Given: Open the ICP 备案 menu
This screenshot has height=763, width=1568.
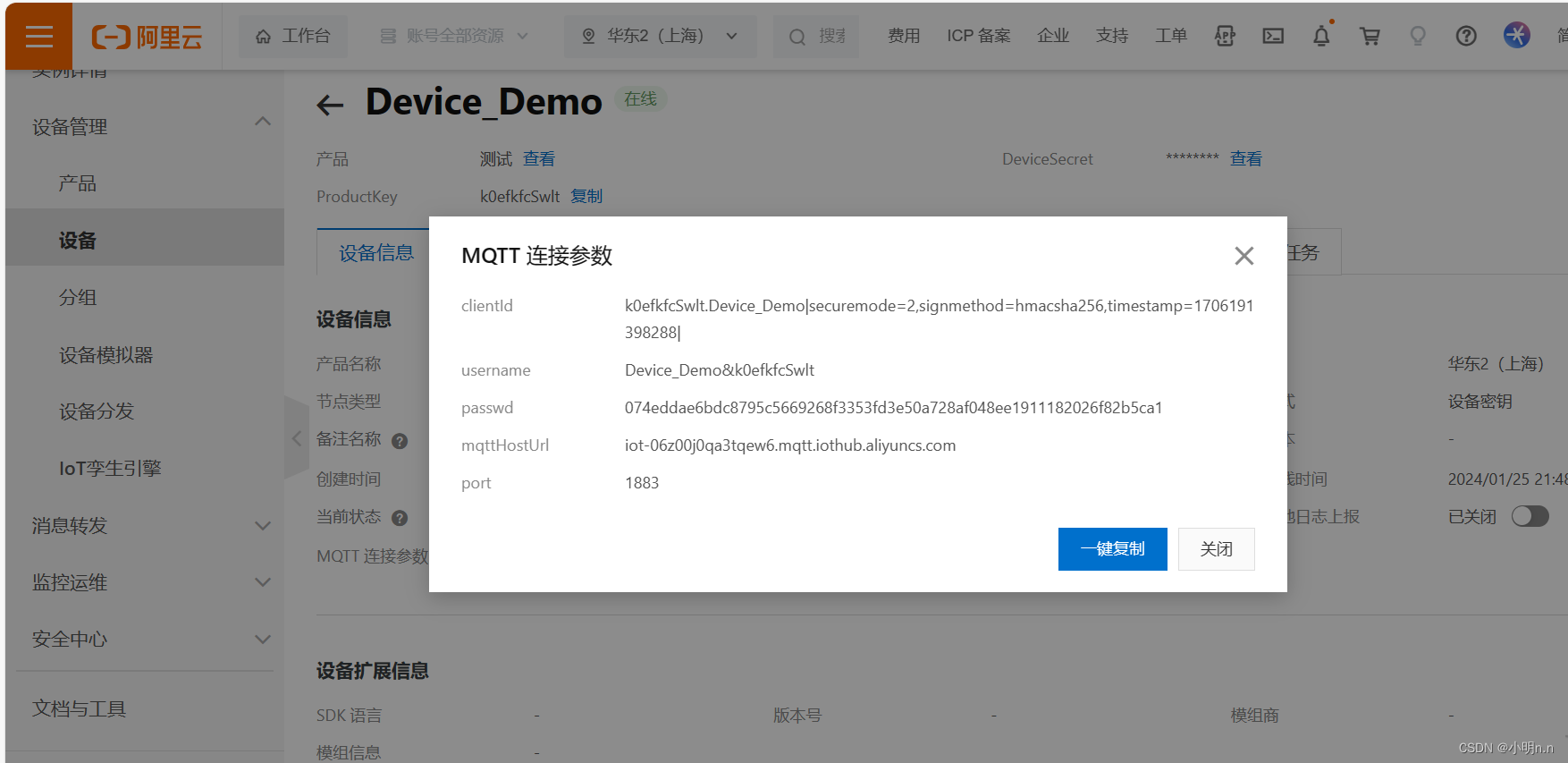Looking at the screenshot, I should pos(979,36).
